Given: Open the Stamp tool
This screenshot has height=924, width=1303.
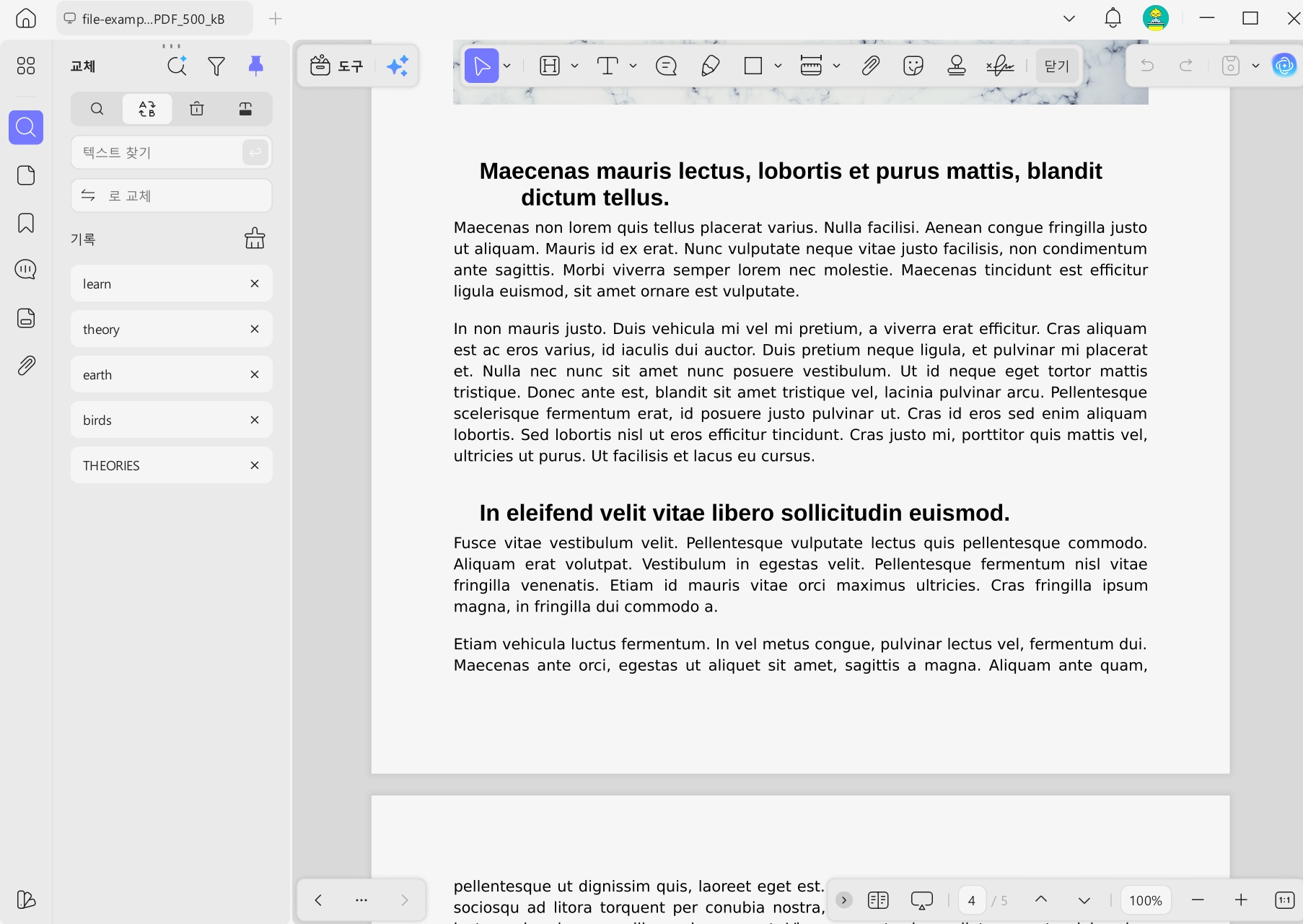Looking at the screenshot, I should (957, 66).
